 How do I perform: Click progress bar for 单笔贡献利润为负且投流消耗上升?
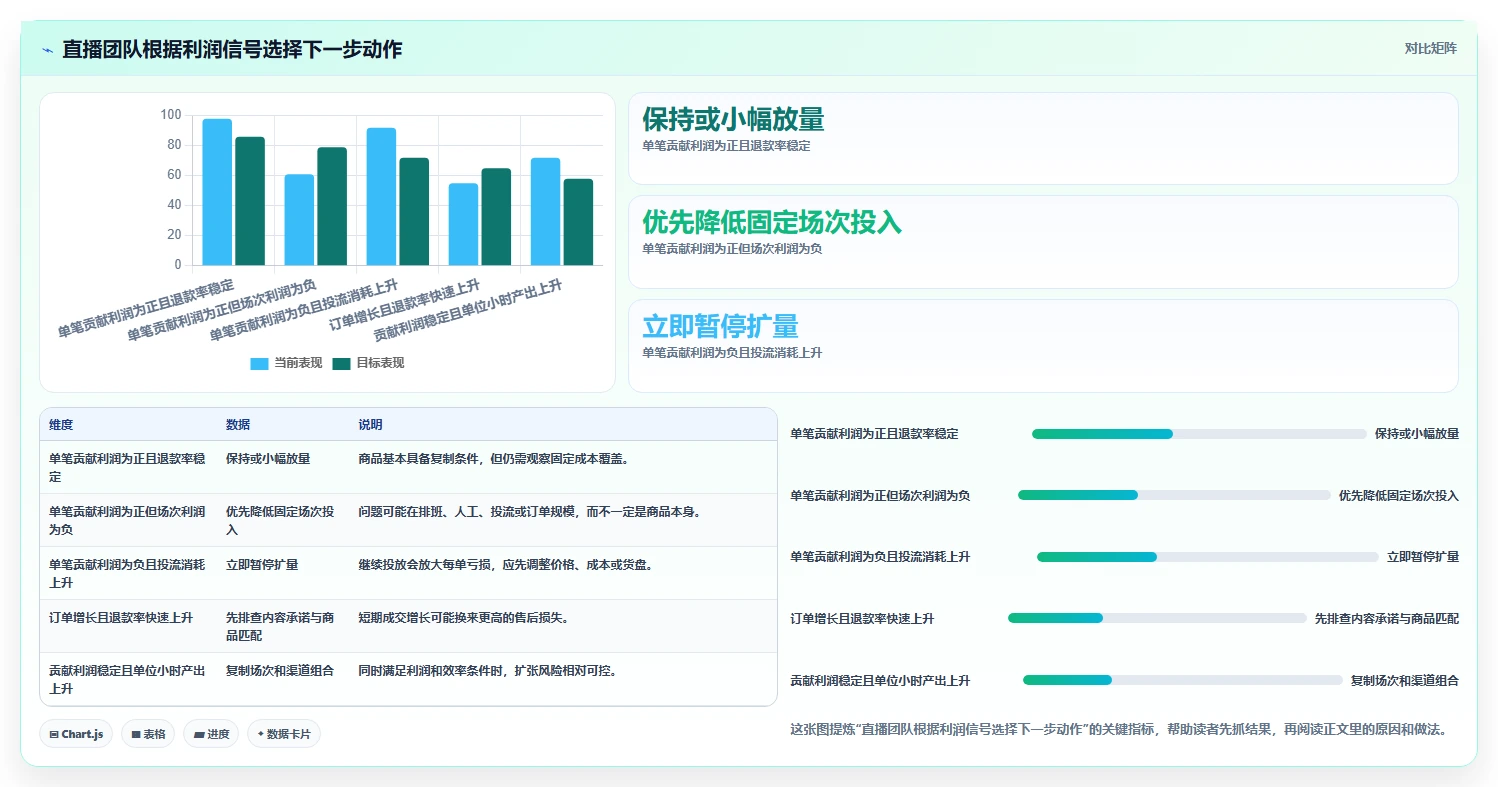[1208, 557]
